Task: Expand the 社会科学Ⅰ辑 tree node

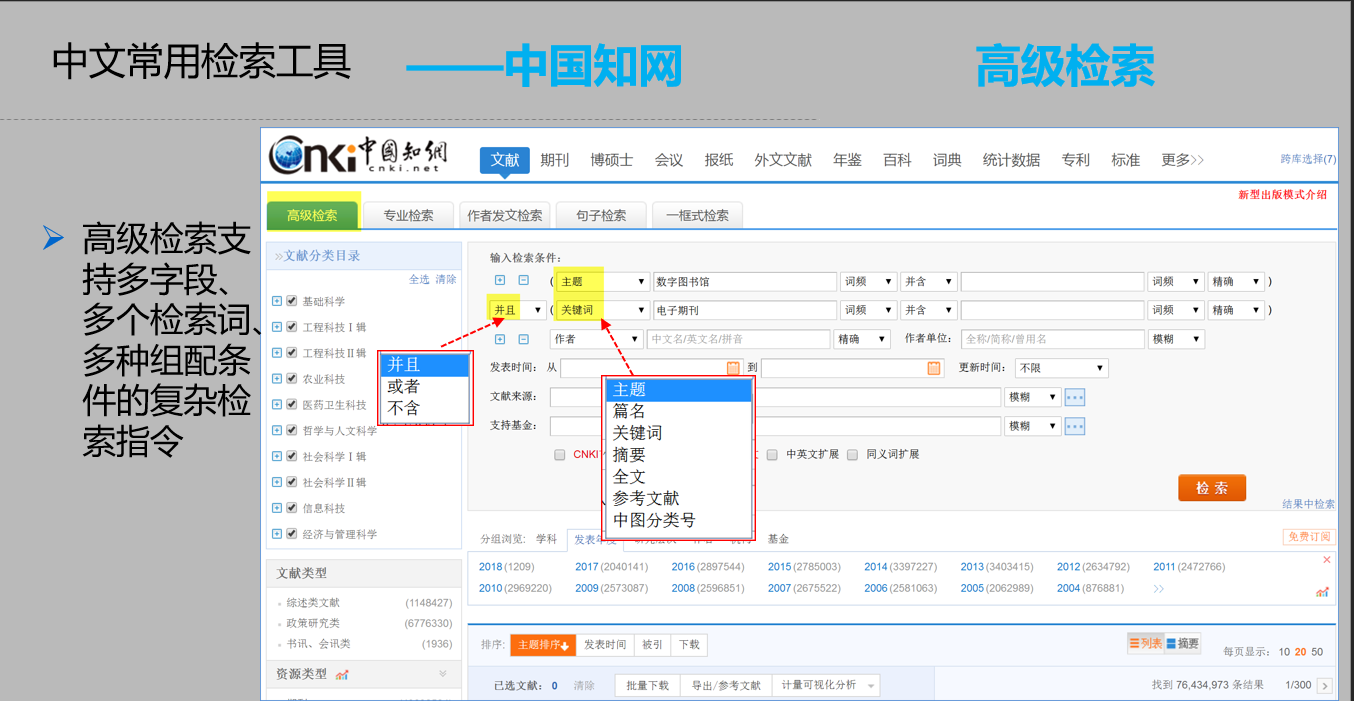Action: pos(277,456)
